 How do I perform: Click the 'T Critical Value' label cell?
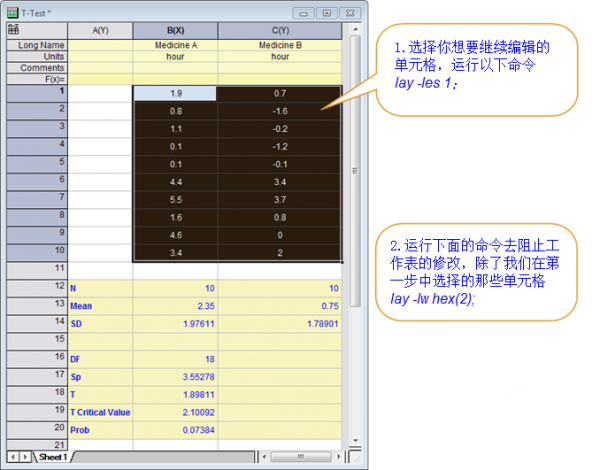pos(100,413)
